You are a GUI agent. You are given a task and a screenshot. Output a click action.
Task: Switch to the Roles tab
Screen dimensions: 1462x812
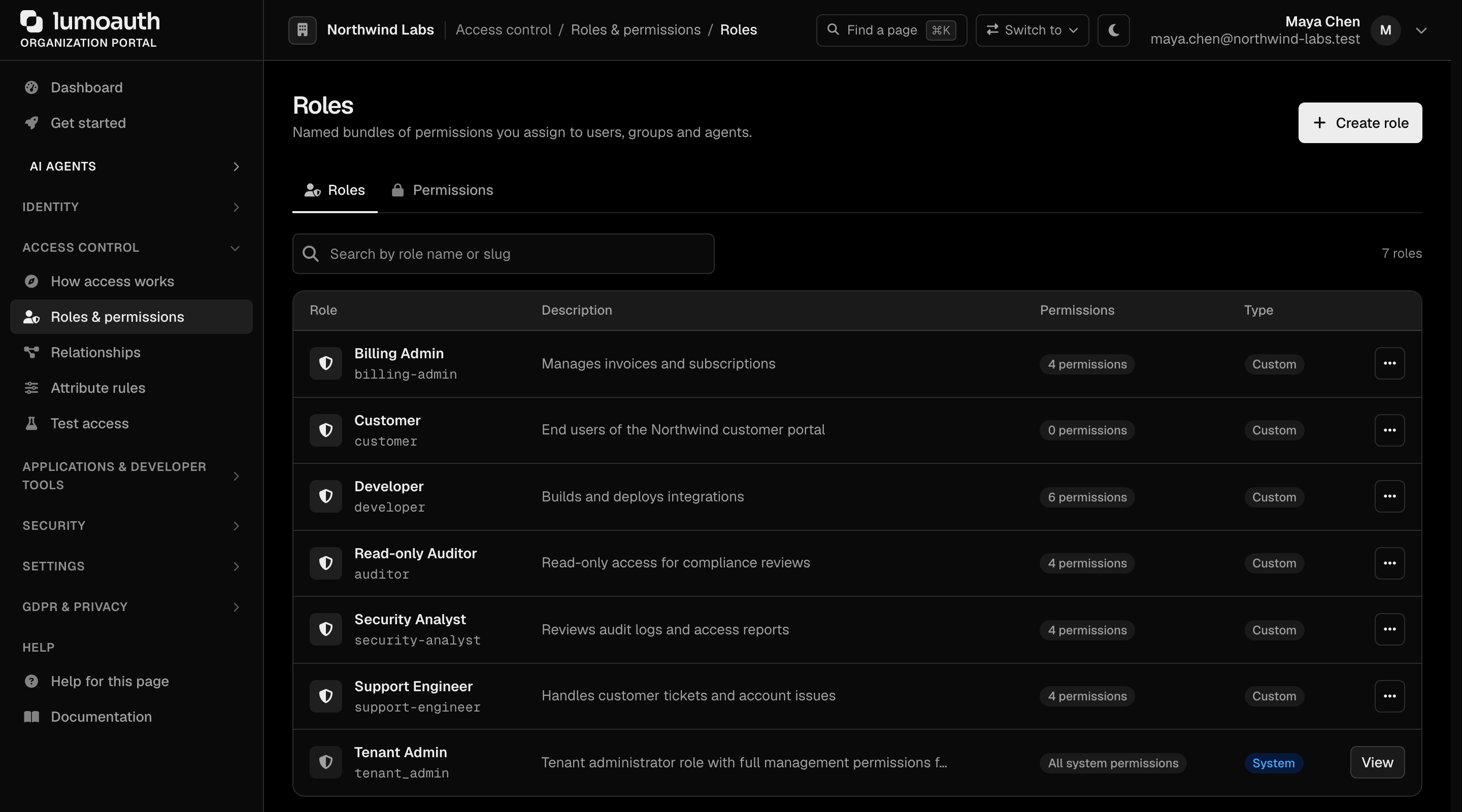click(335, 191)
